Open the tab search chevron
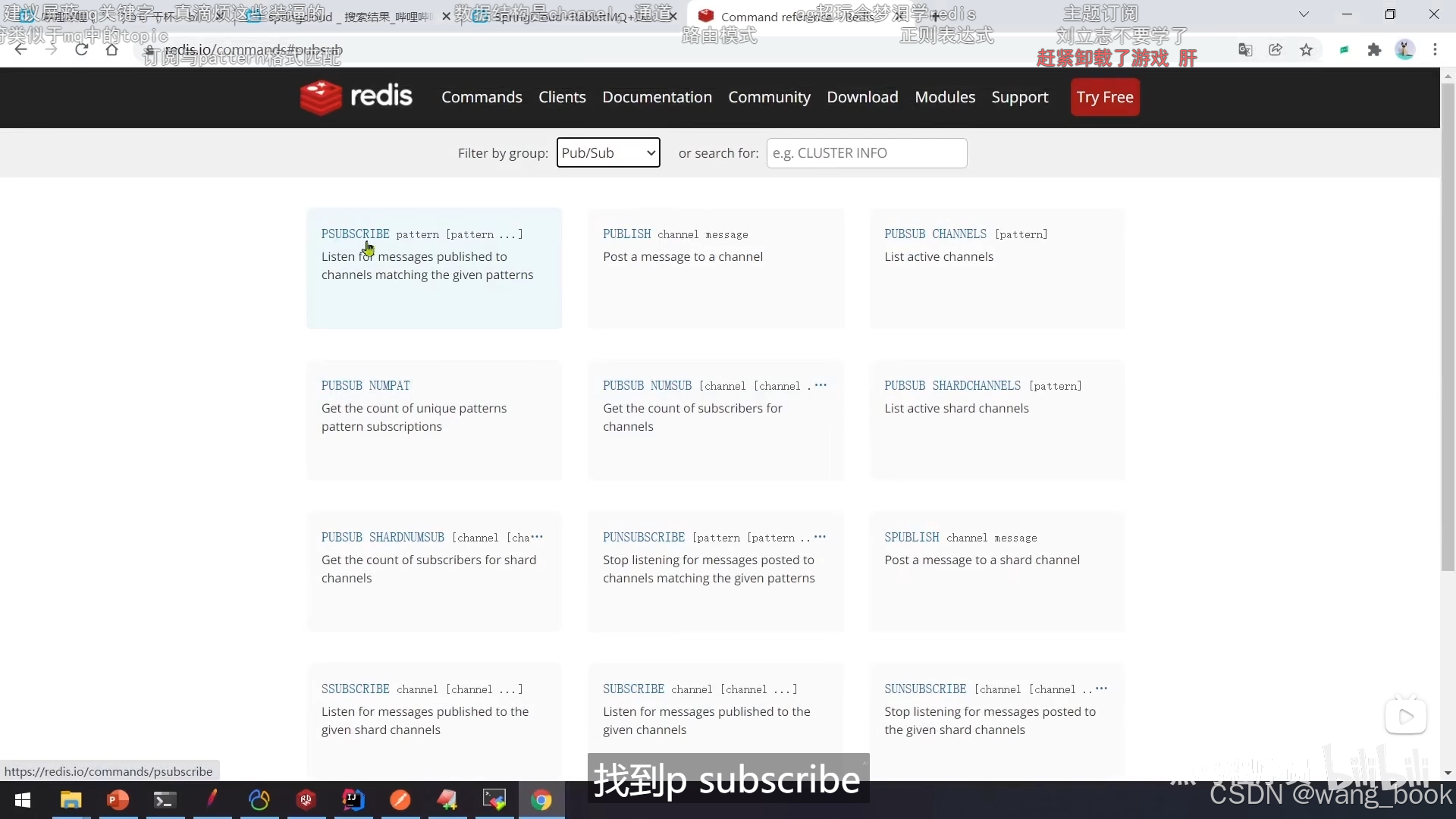This screenshot has height=819, width=1456. coord(1304,14)
